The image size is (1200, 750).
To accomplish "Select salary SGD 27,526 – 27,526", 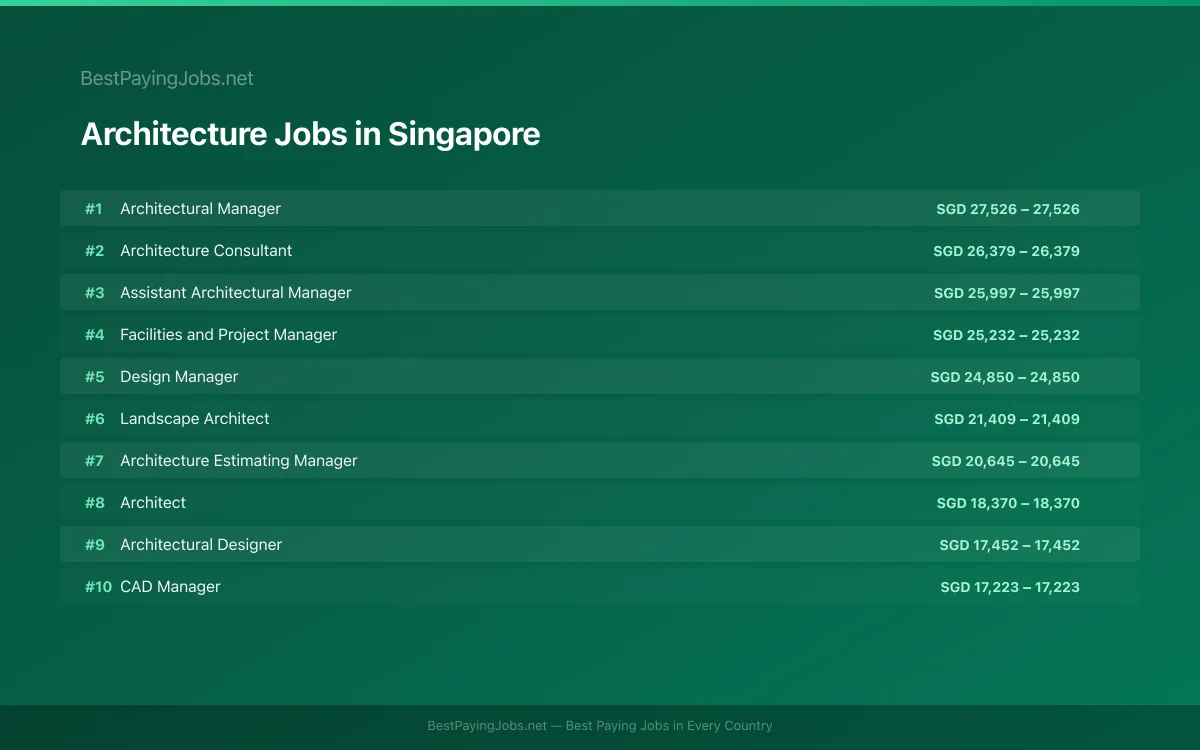I will click(x=1008, y=209).
